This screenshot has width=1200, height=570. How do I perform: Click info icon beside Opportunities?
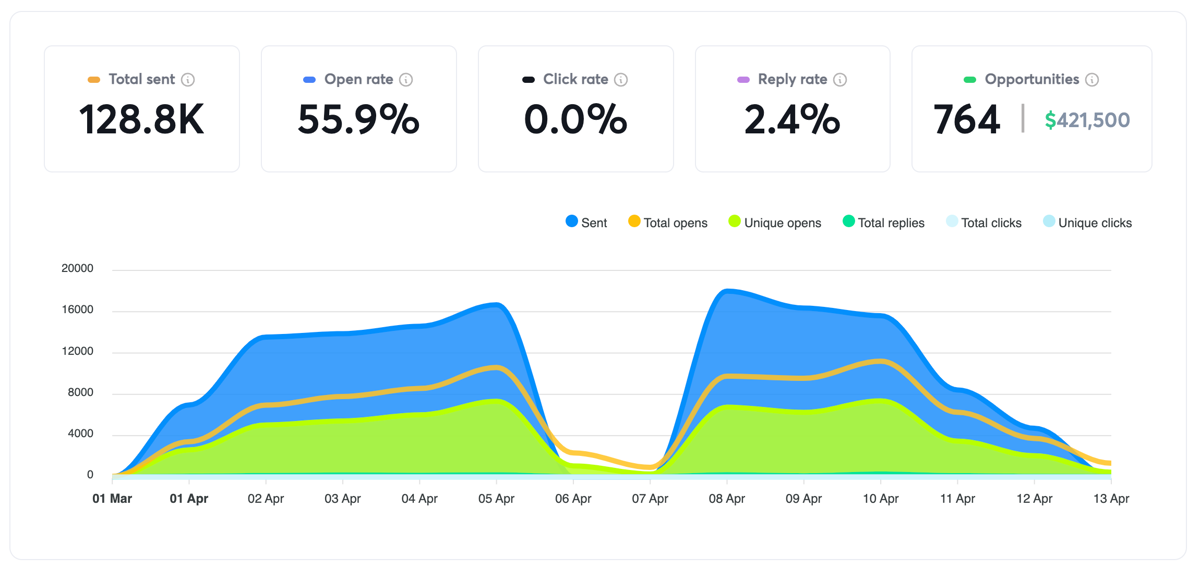click(x=1092, y=80)
